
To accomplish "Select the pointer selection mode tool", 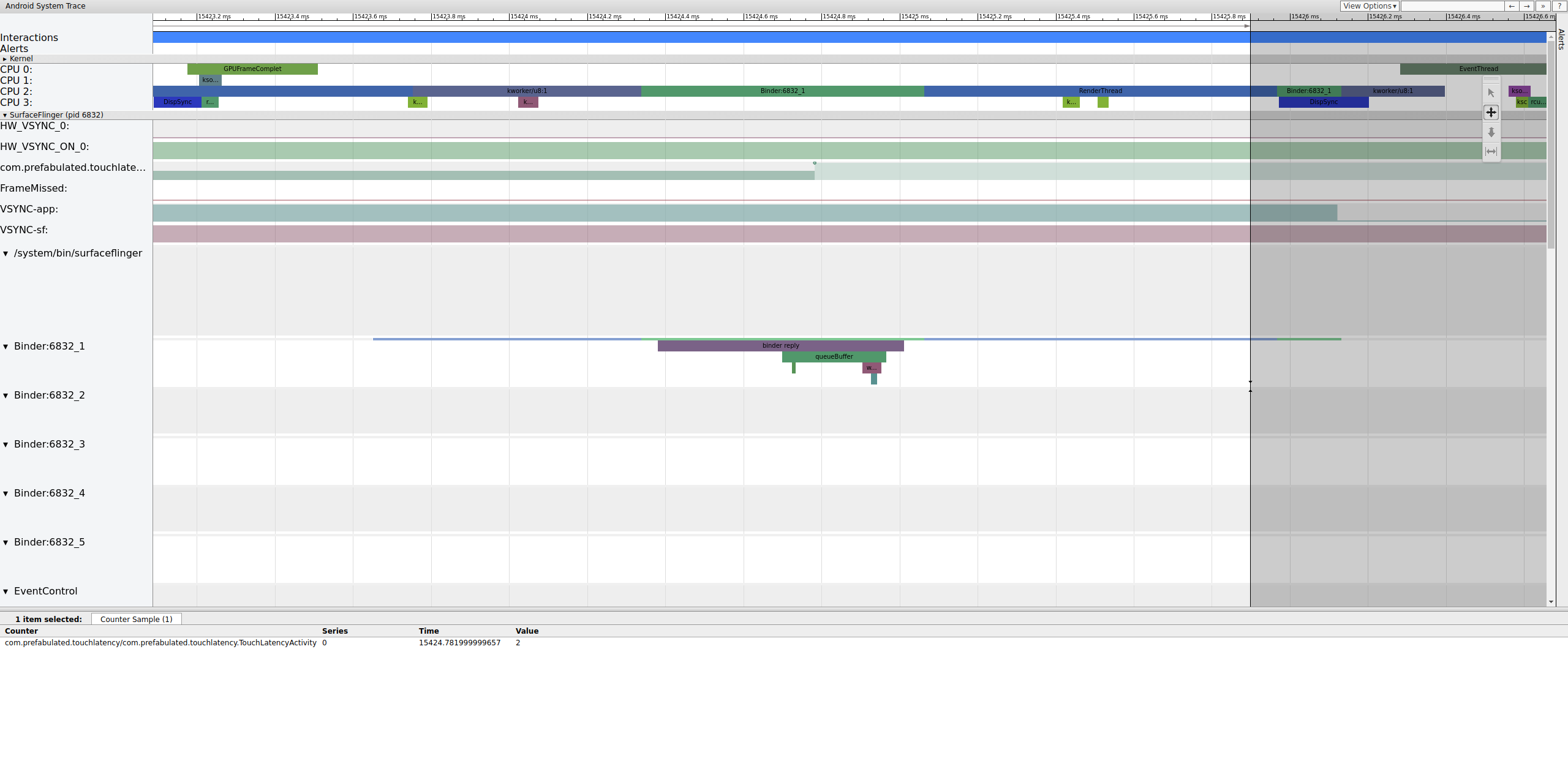I will point(1491,93).
